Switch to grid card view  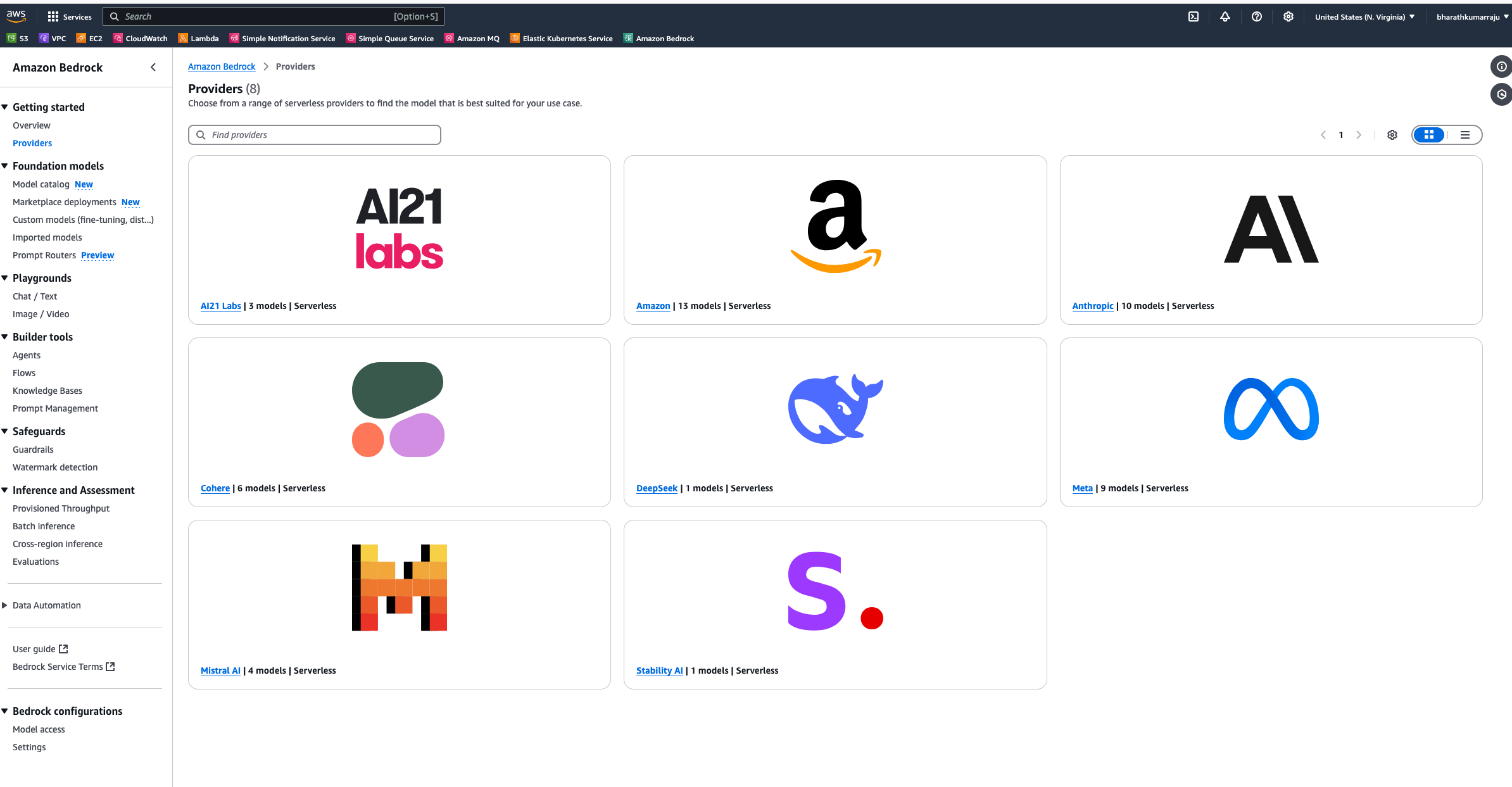coord(1429,135)
